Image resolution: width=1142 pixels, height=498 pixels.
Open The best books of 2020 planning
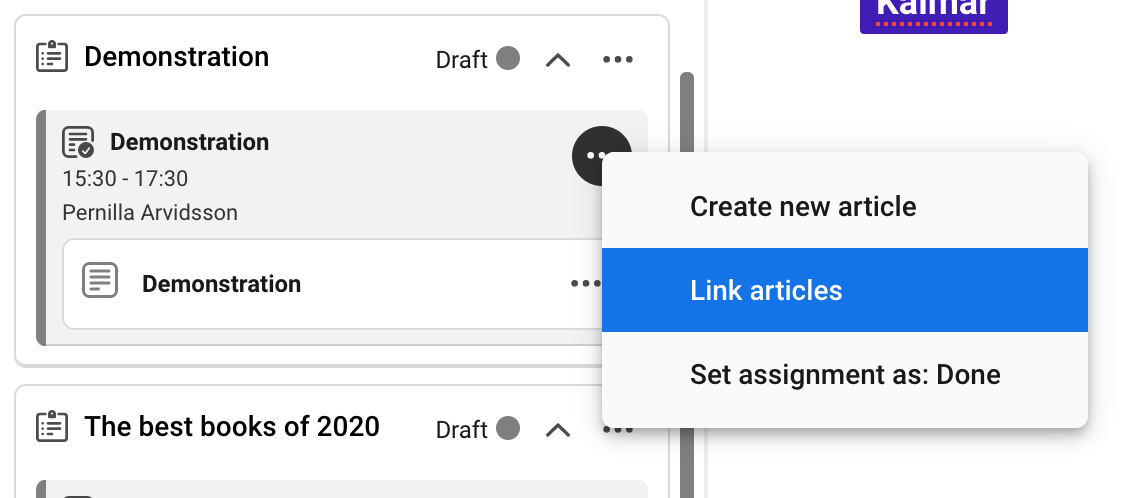(232, 427)
